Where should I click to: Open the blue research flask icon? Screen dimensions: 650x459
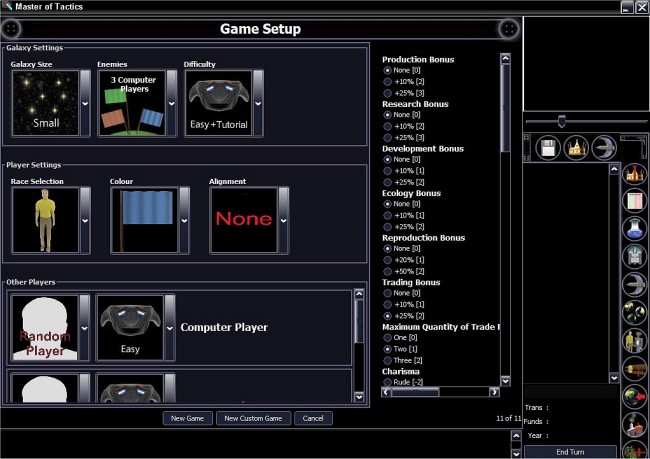click(634, 228)
